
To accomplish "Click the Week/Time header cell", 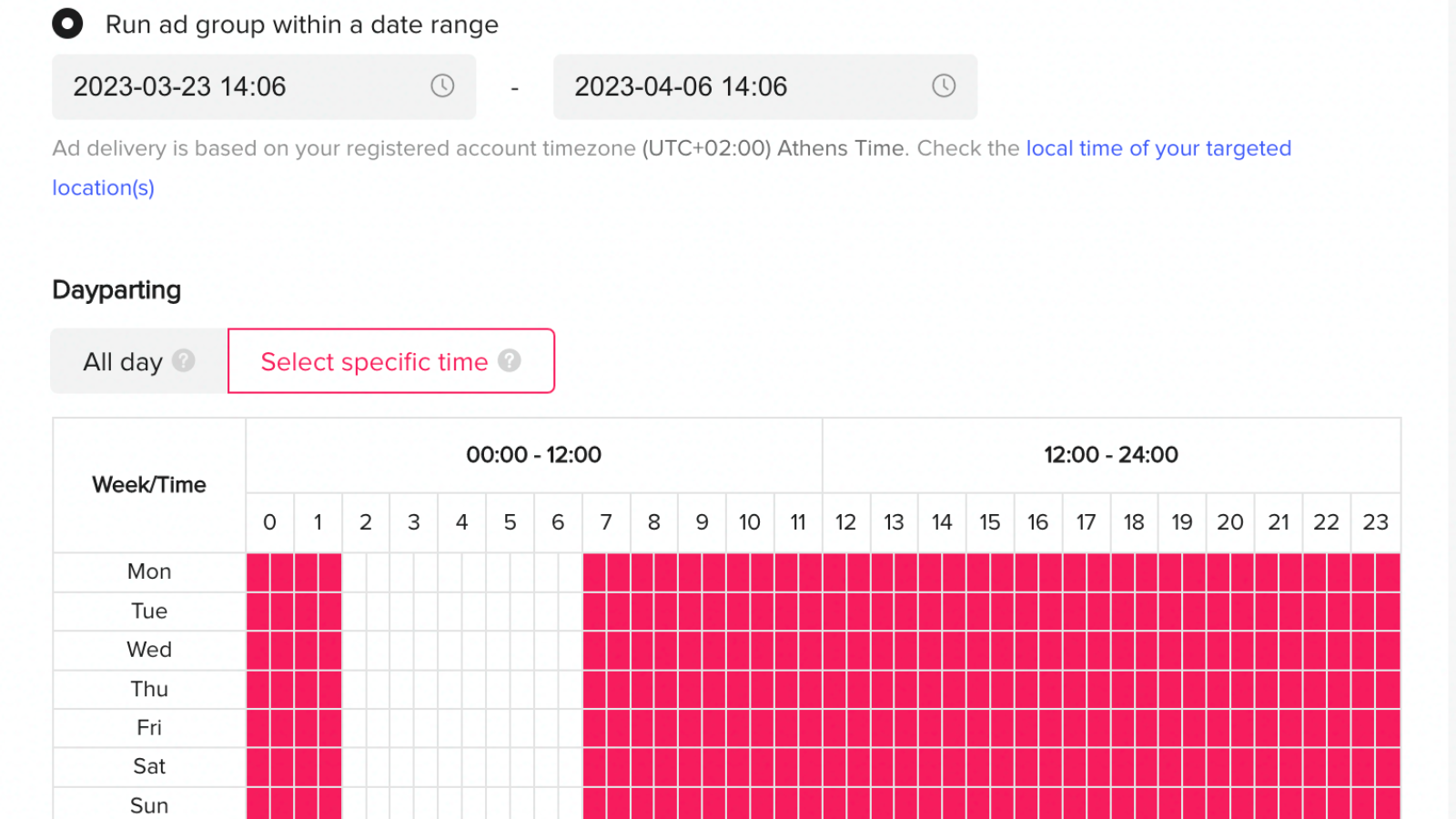I will (149, 485).
